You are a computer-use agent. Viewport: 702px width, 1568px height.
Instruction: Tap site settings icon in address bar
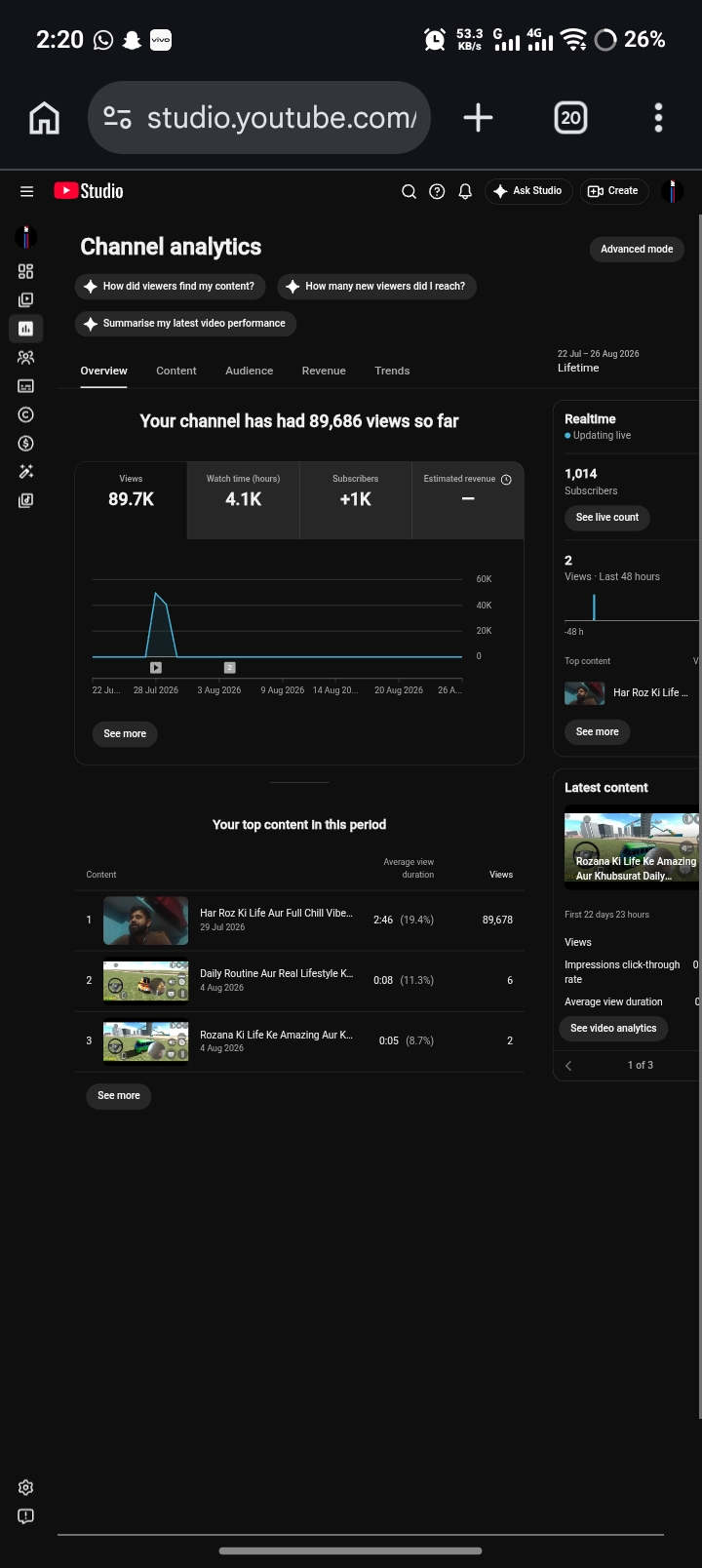[117, 118]
